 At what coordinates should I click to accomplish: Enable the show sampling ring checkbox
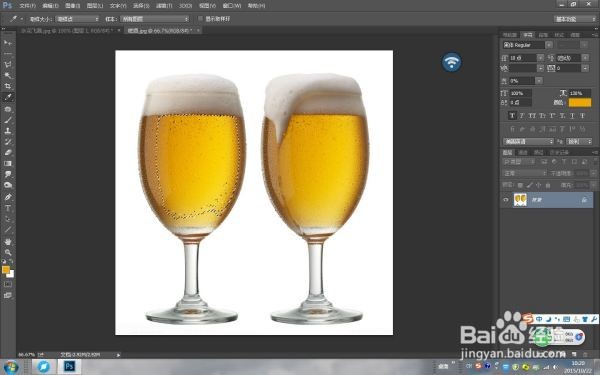[200, 18]
